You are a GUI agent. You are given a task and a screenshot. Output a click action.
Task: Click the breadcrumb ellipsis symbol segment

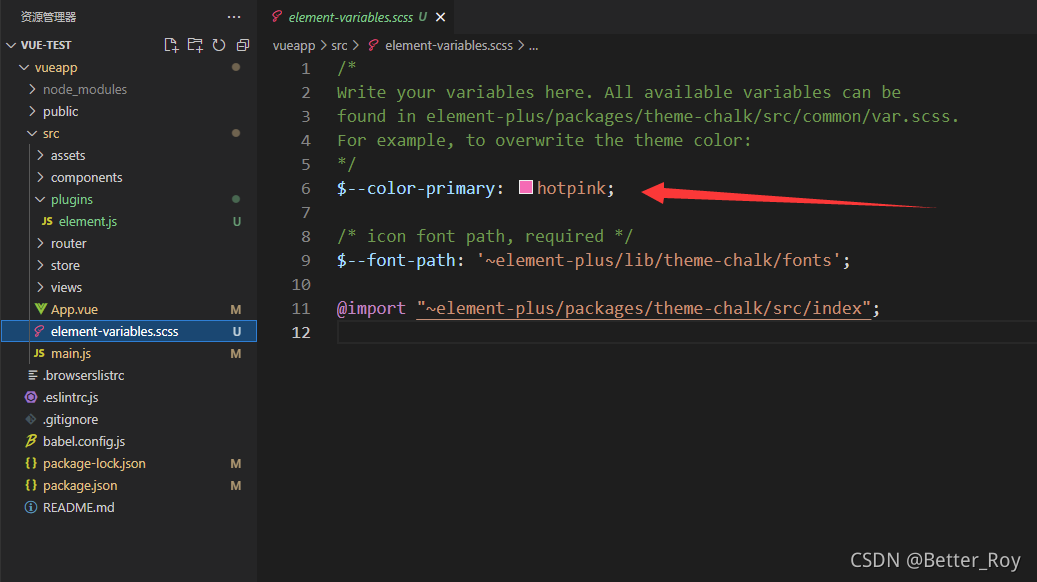click(x=534, y=46)
